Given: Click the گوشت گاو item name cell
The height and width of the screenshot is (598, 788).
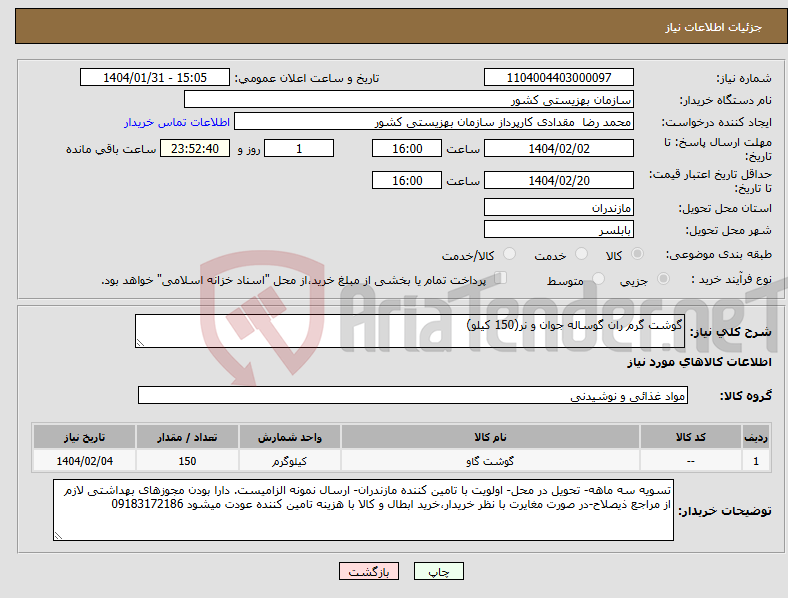Looking at the screenshot, I should (x=490, y=460).
